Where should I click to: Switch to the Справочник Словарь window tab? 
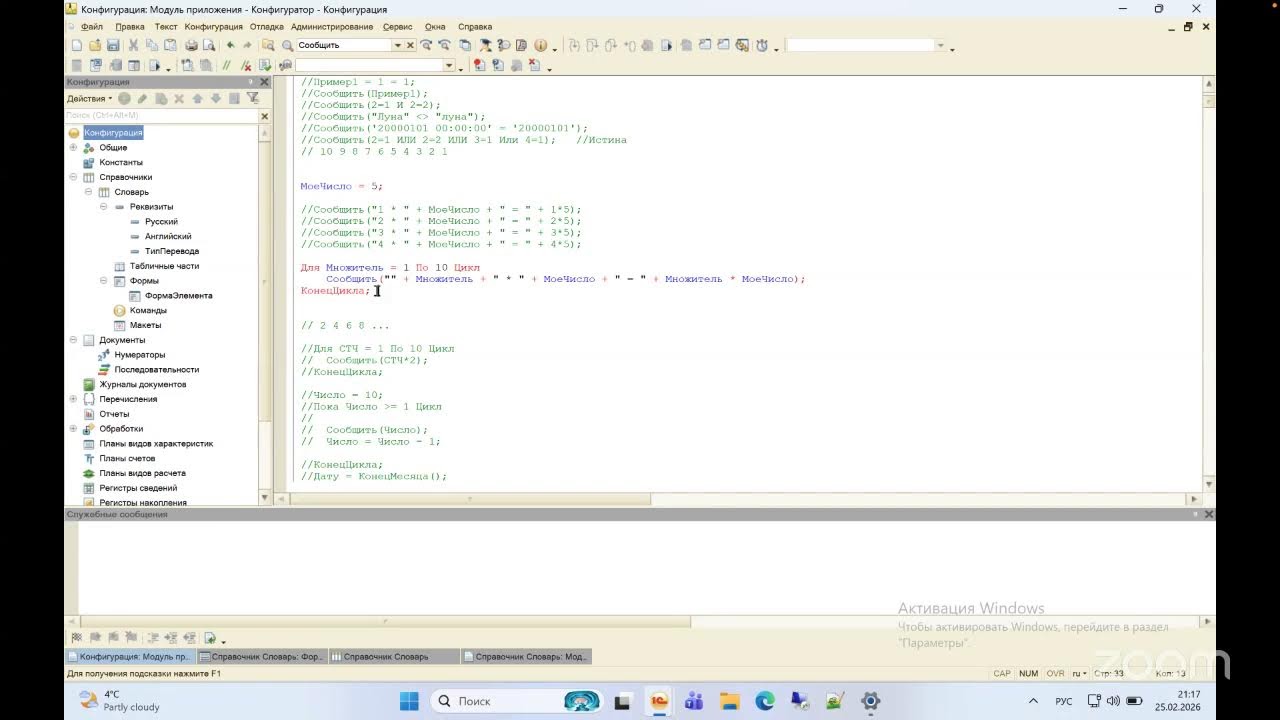click(395, 657)
